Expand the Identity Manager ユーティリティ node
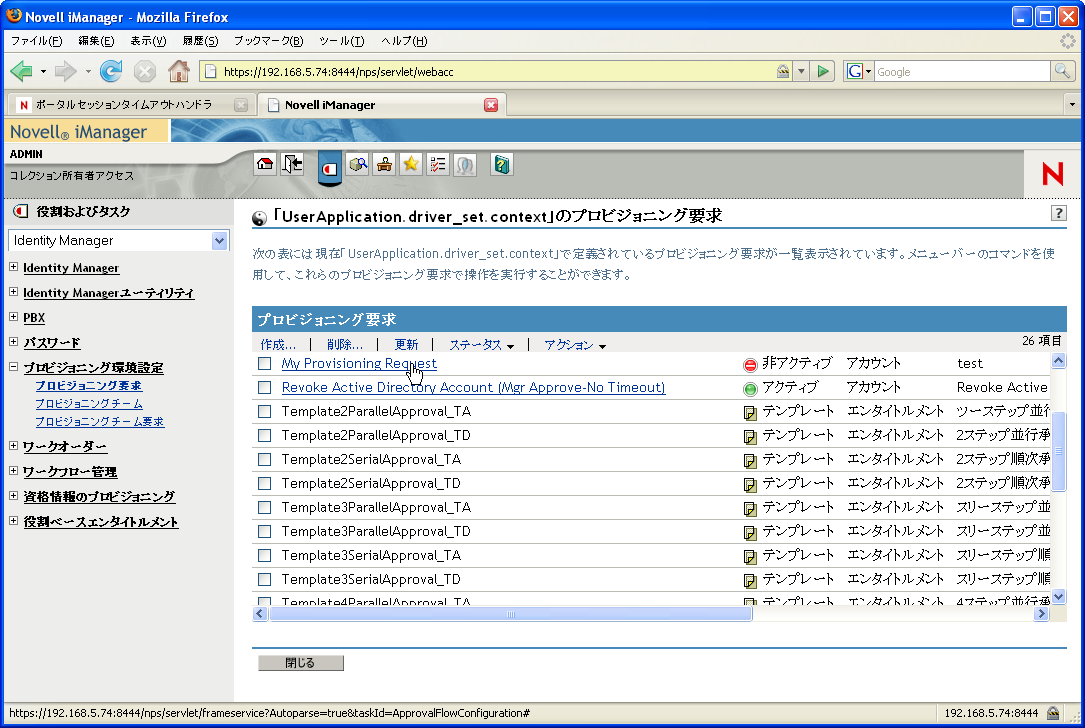Image resolution: width=1085 pixels, height=728 pixels. 13,291
